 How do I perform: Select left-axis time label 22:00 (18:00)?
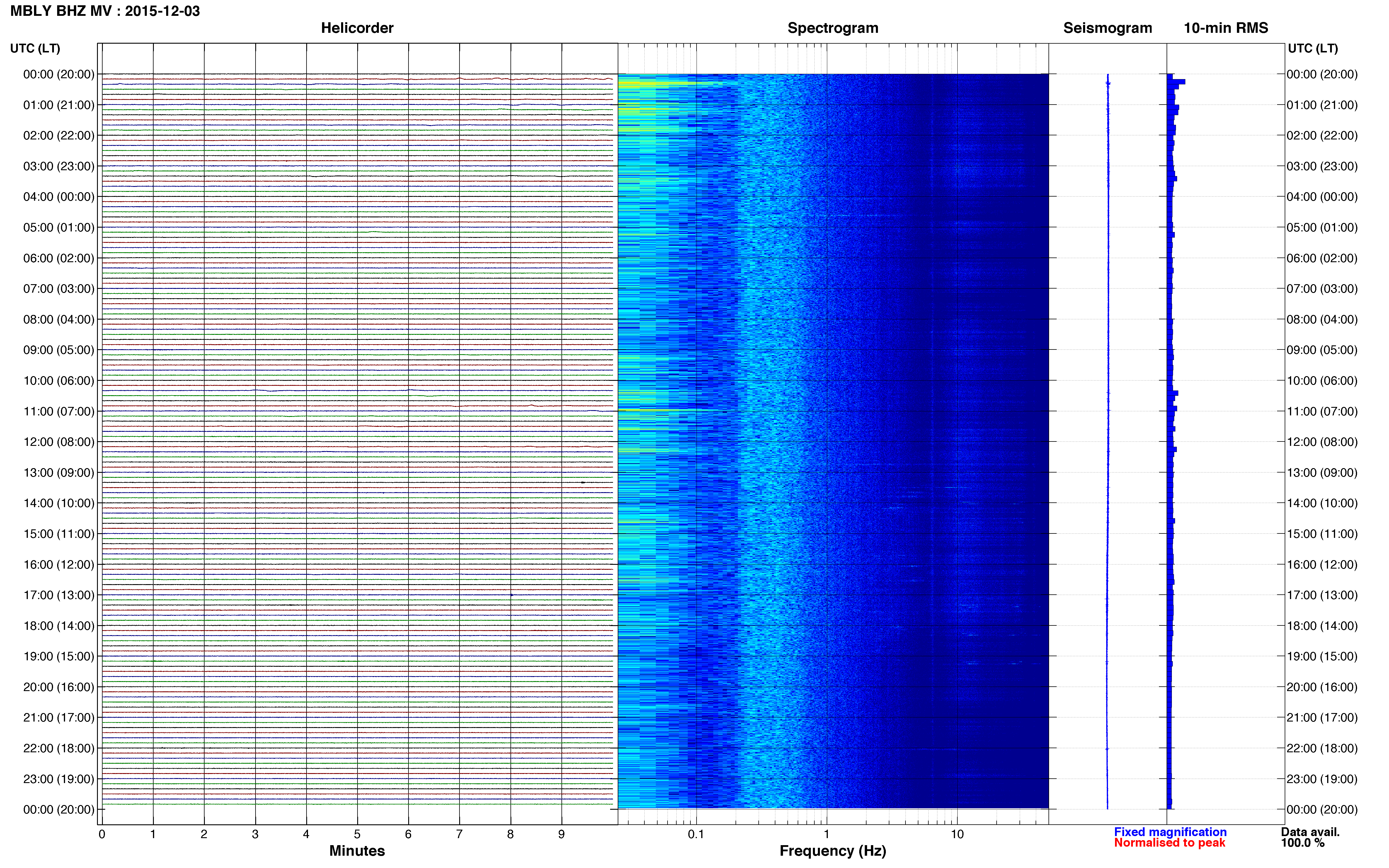coord(59,748)
